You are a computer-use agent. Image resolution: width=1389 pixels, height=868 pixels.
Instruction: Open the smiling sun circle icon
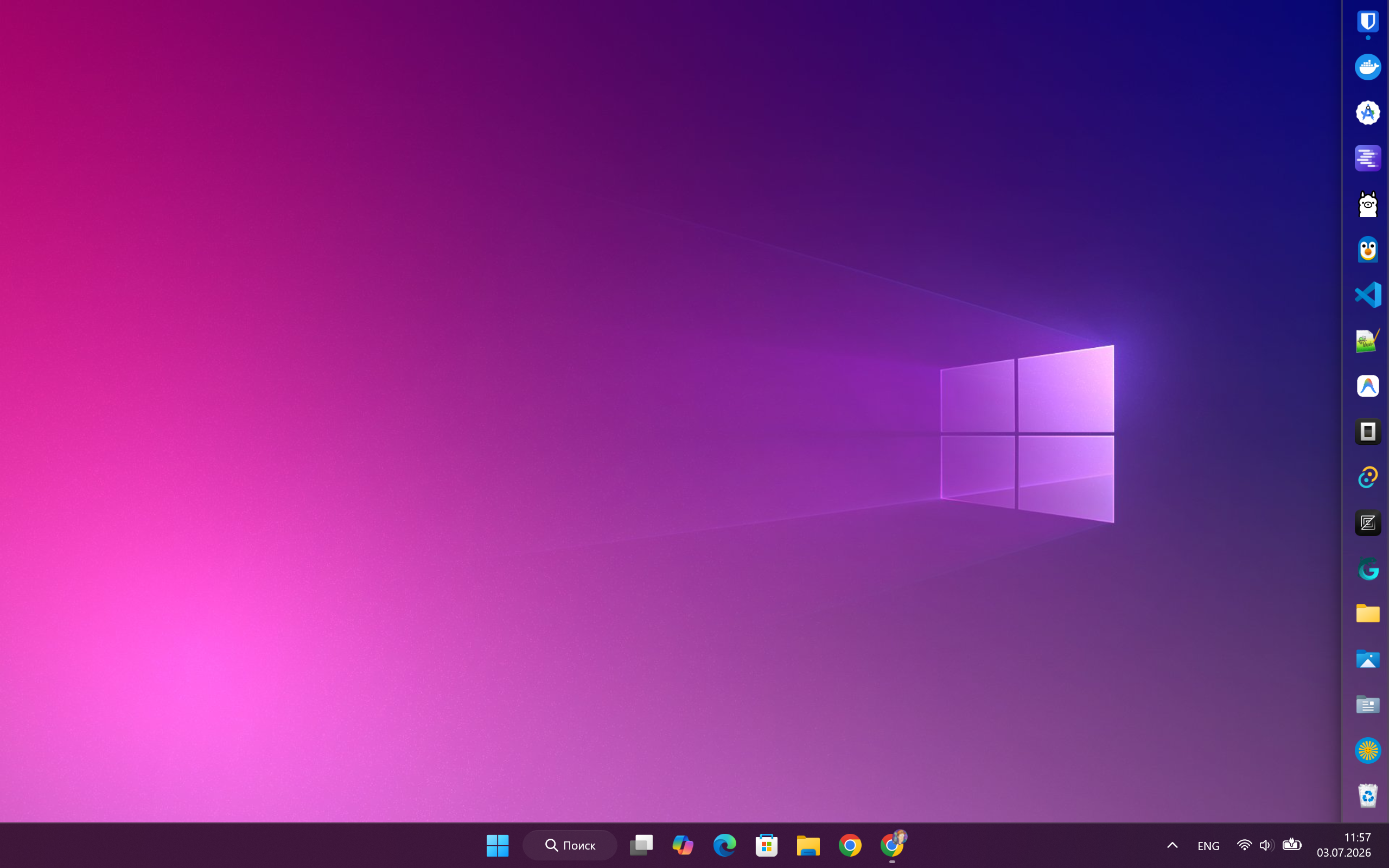pos(1368,750)
